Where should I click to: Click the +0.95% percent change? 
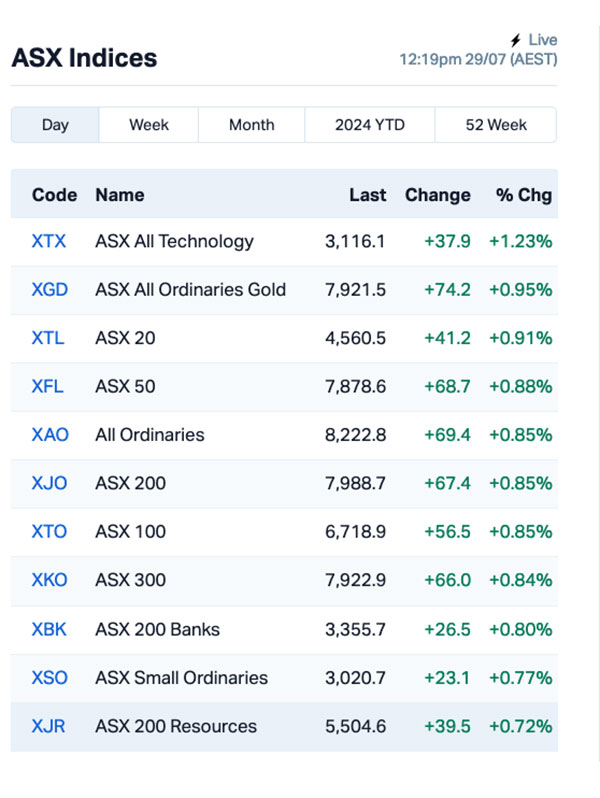(521, 290)
